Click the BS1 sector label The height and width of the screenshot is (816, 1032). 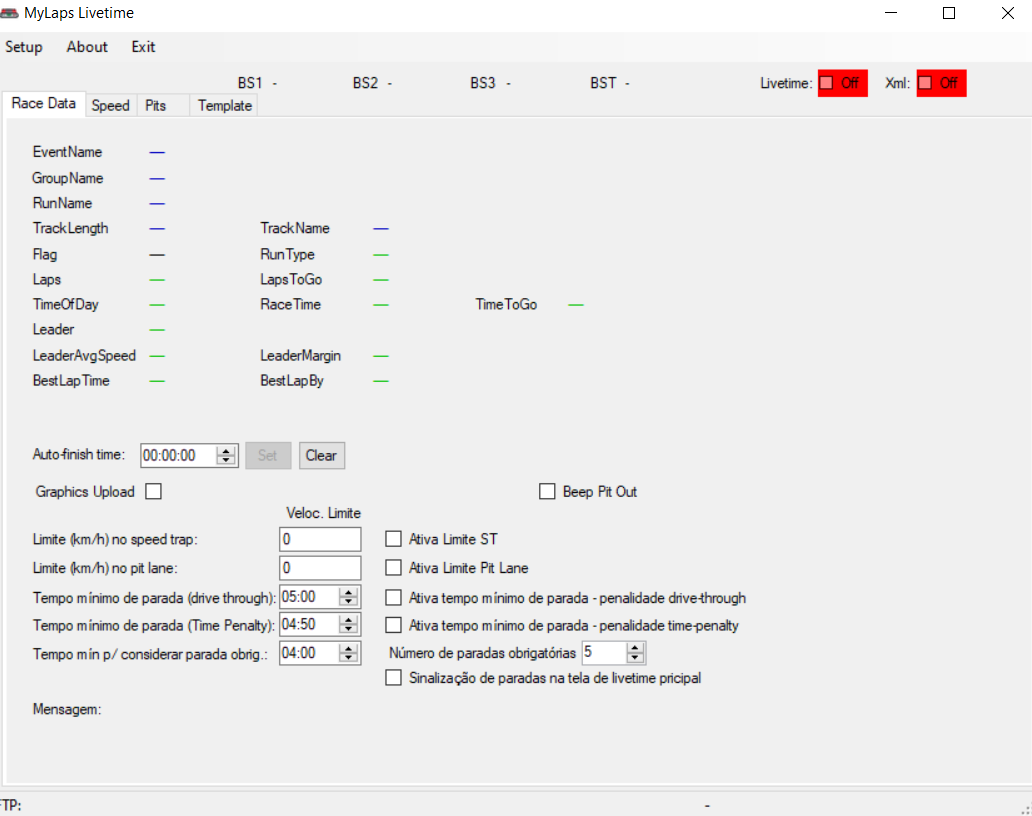(x=250, y=84)
